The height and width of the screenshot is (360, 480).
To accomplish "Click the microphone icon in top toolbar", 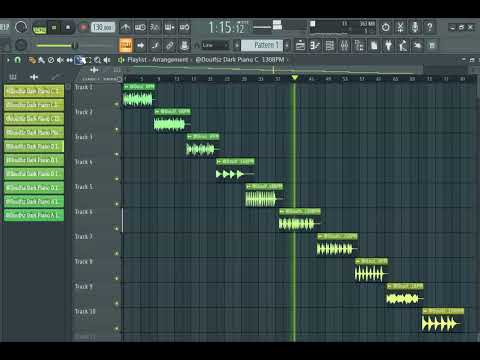I will click(x=415, y=27).
